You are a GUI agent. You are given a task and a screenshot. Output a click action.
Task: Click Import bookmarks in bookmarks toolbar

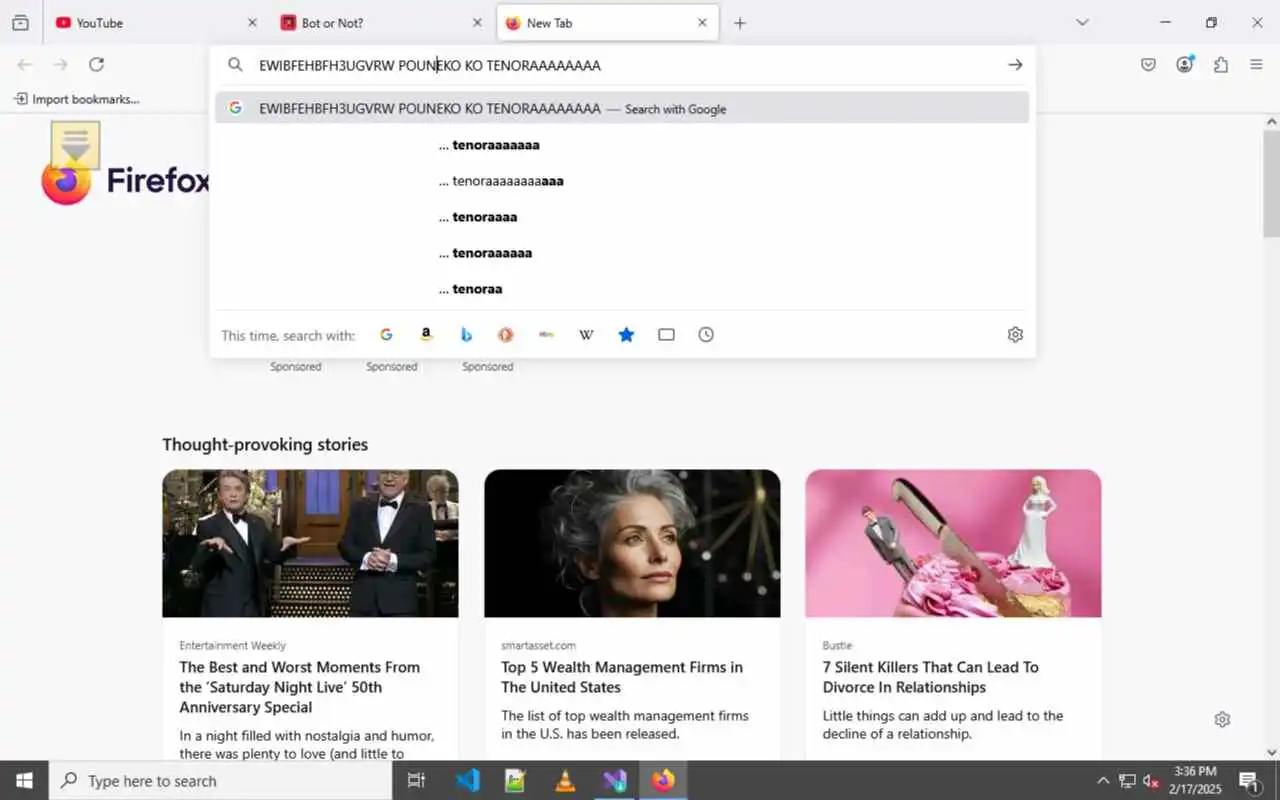[x=76, y=99]
